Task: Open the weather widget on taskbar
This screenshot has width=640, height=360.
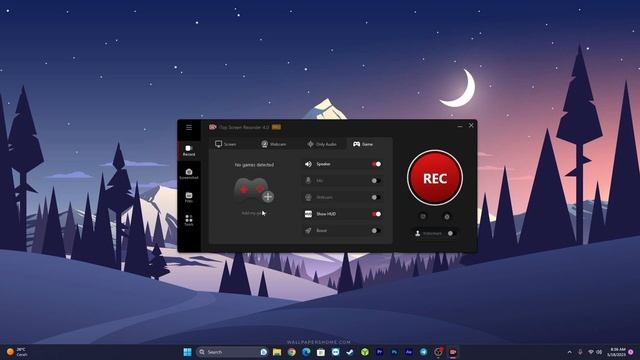Action: coord(17,352)
